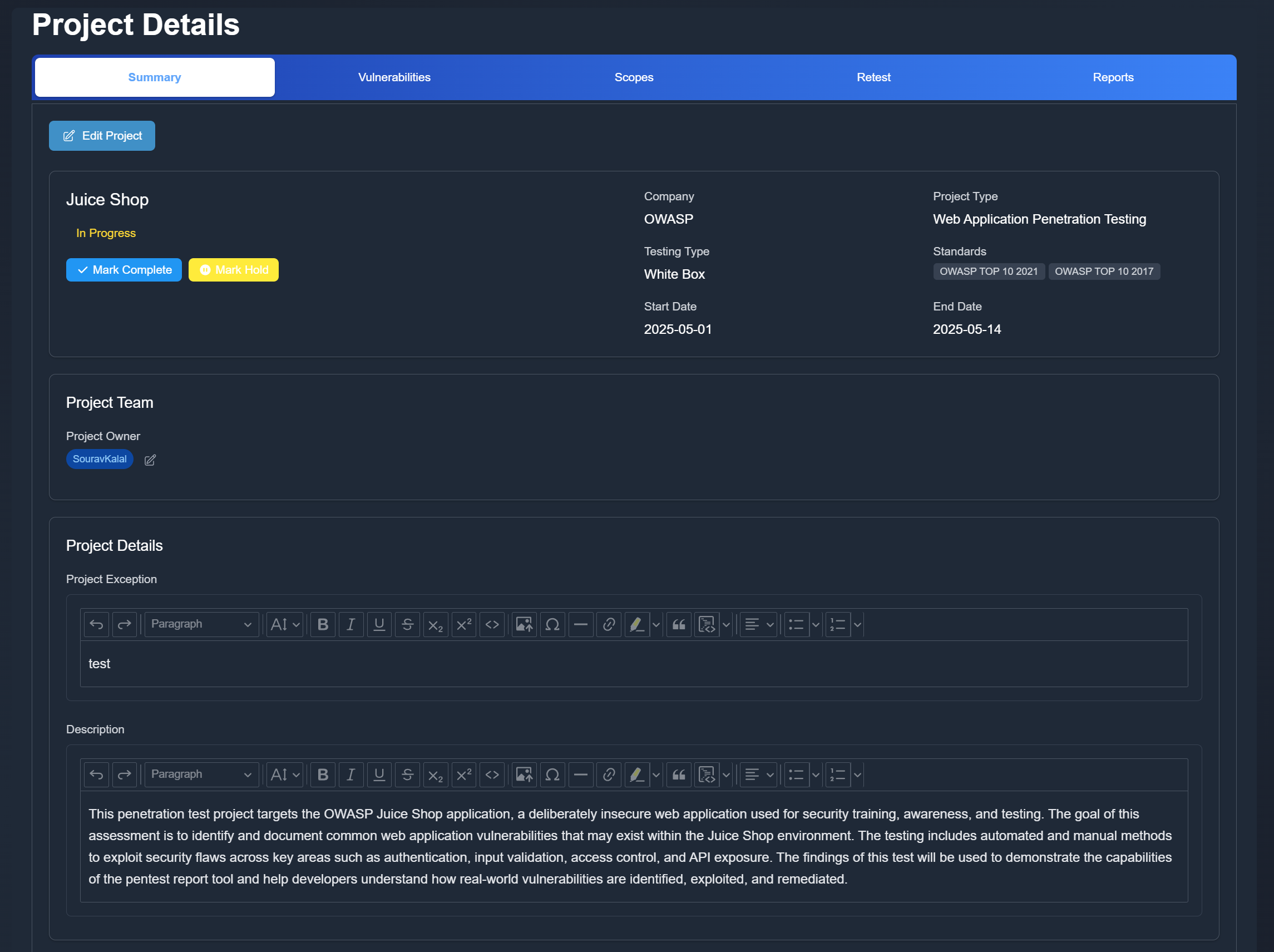Switch to the Vulnerabilities tab
The width and height of the screenshot is (1274, 952).
pyautogui.click(x=394, y=77)
